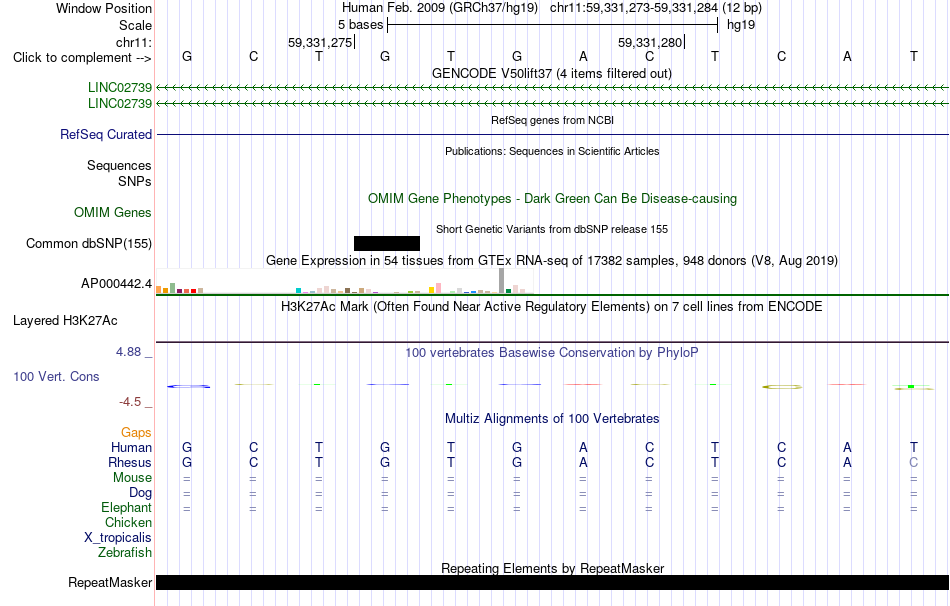Click the -4.5 conservation scale value
The height and width of the screenshot is (606, 950).
click(x=130, y=402)
